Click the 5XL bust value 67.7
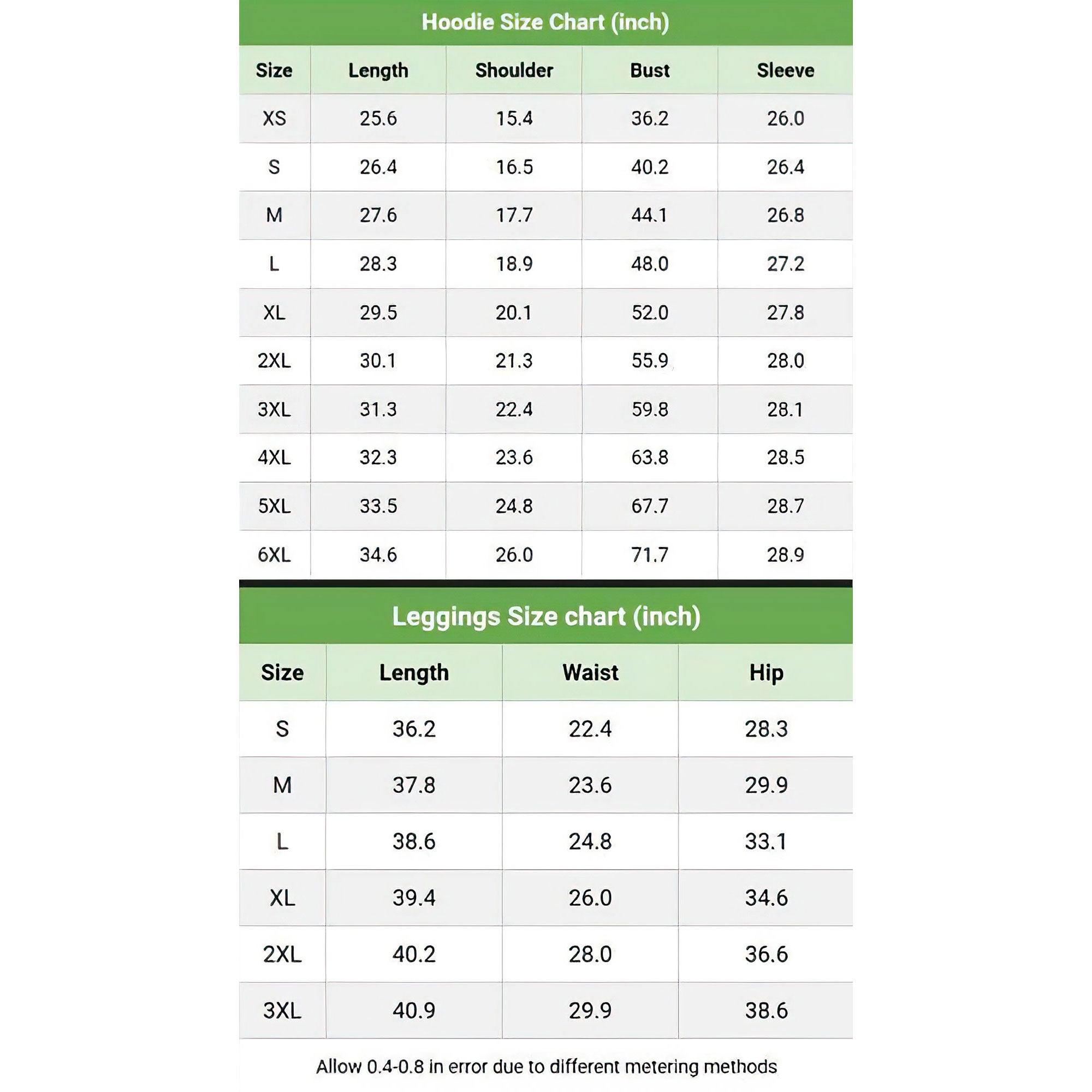The height and width of the screenshot is (1092, 1092). tap(649, 506)
